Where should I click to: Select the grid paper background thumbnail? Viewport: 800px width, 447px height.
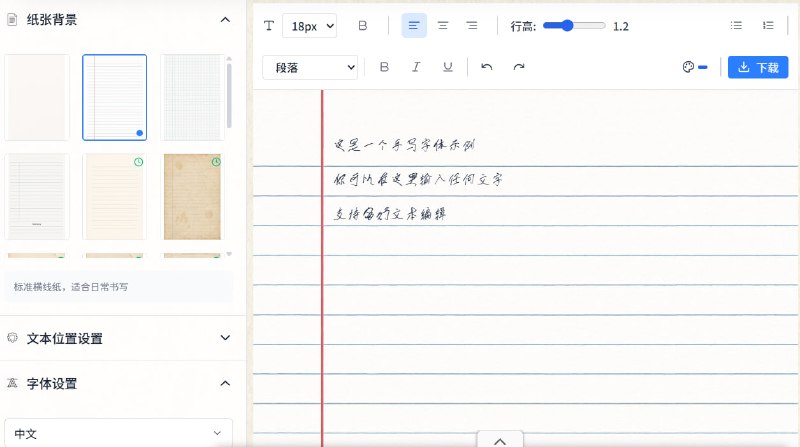[x=192, y=97]
